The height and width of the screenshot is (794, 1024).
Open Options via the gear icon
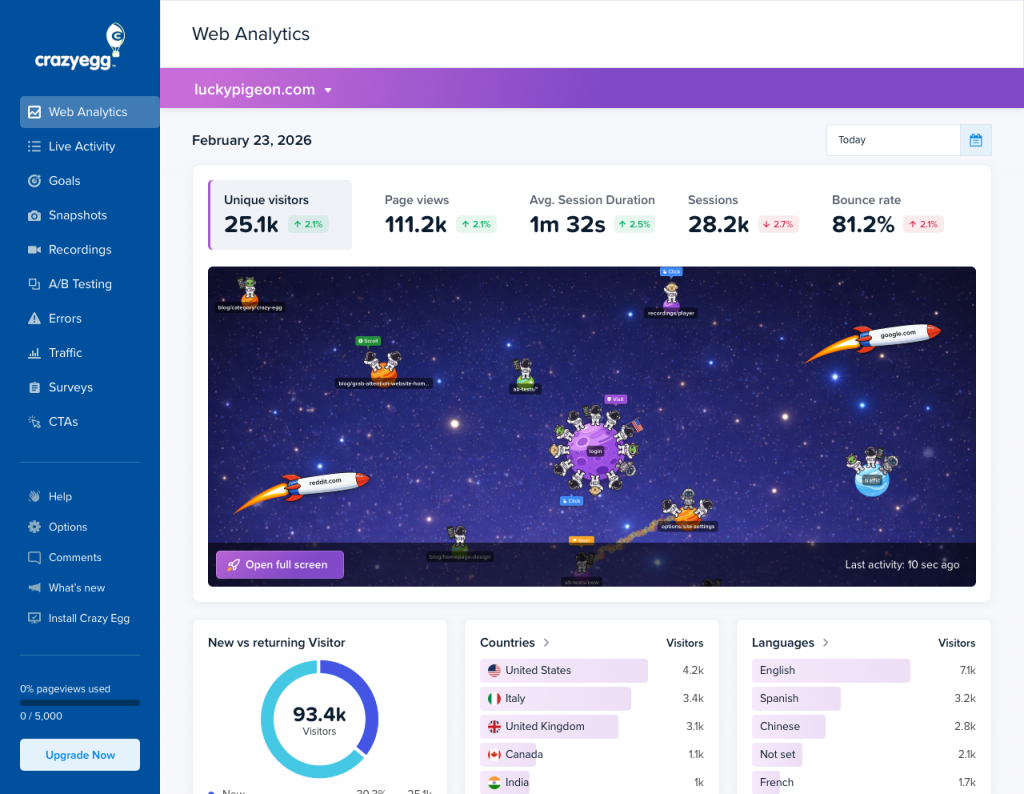click(x=34, y=527)
